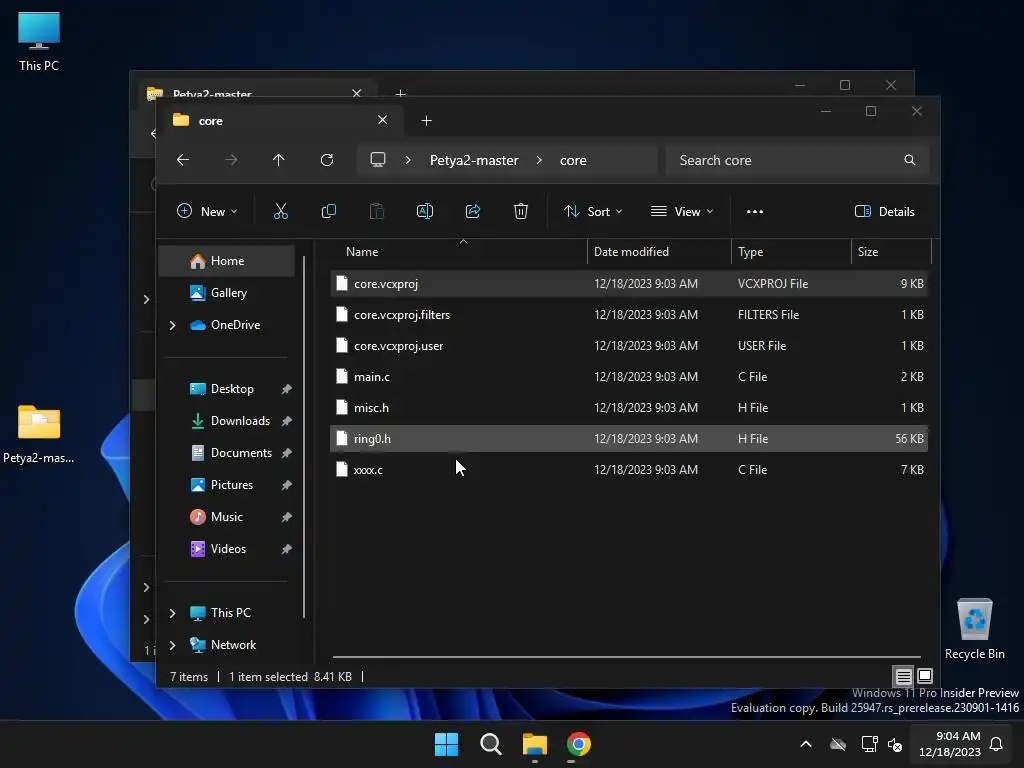Sort by the Size column header

point(891,251)
